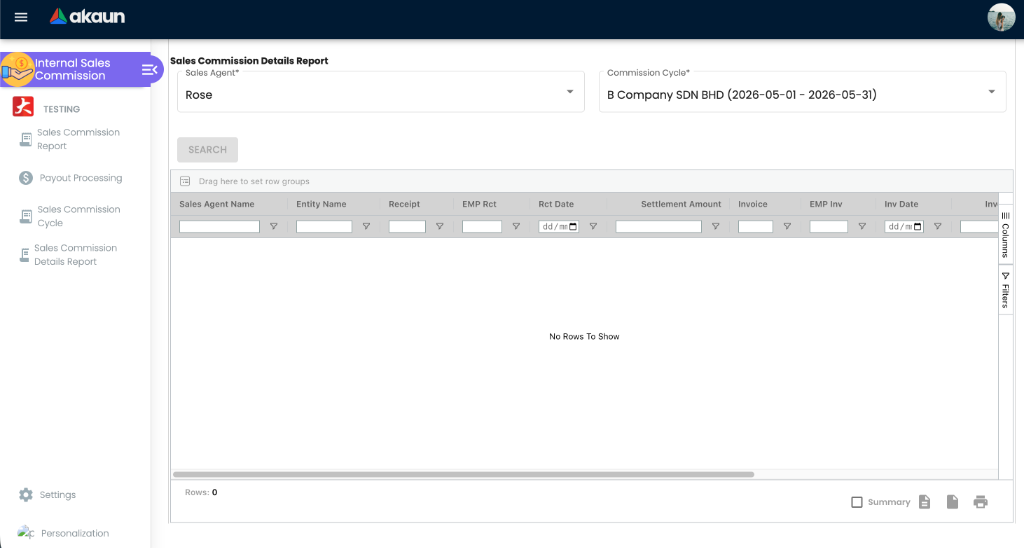Screen dimensions: 1024x548
Task: Open filter for Entity Name column
Action: [x=366, y=227]
